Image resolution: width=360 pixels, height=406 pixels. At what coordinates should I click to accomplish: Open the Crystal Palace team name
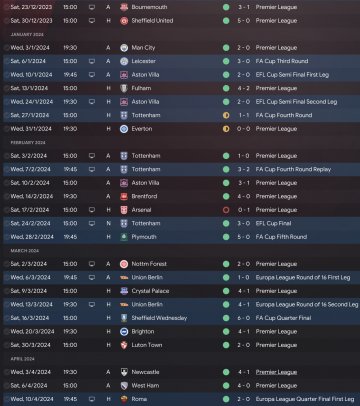150,291
